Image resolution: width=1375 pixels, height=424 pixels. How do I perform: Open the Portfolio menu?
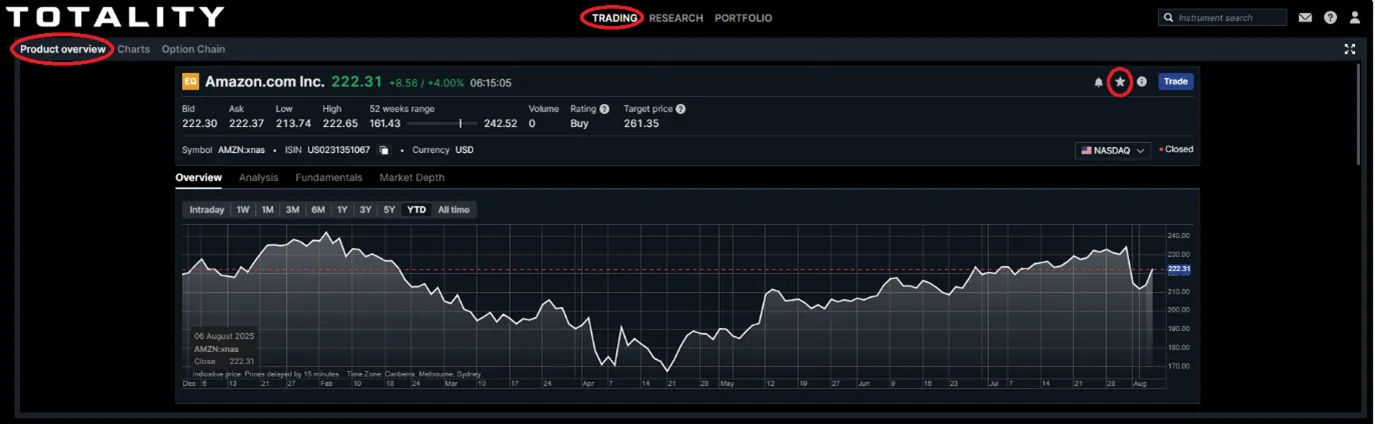[743, 18]
